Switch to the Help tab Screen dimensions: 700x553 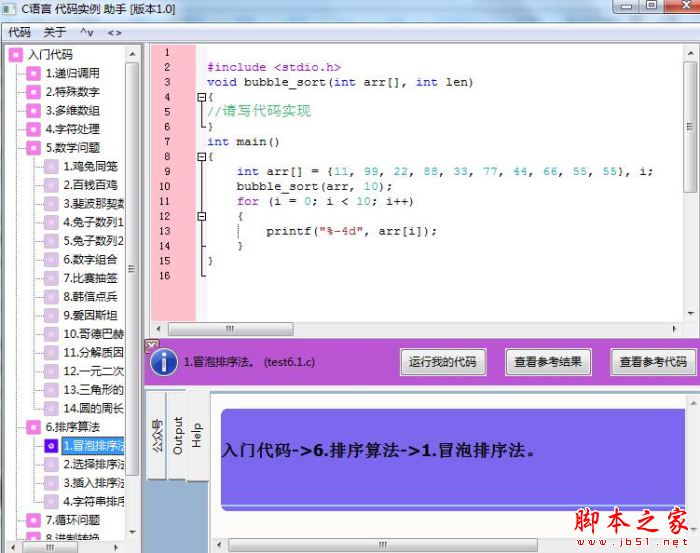coord(196,436)
